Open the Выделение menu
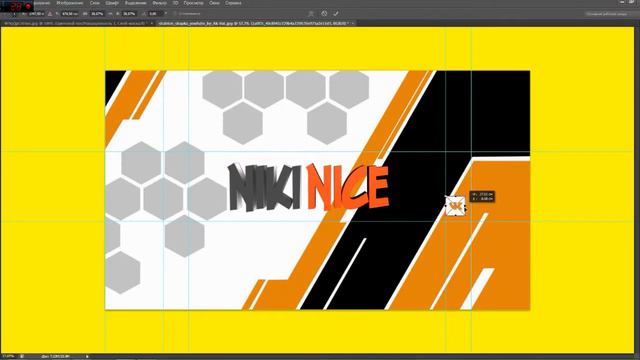640x360 pixels. coord(136,3)
